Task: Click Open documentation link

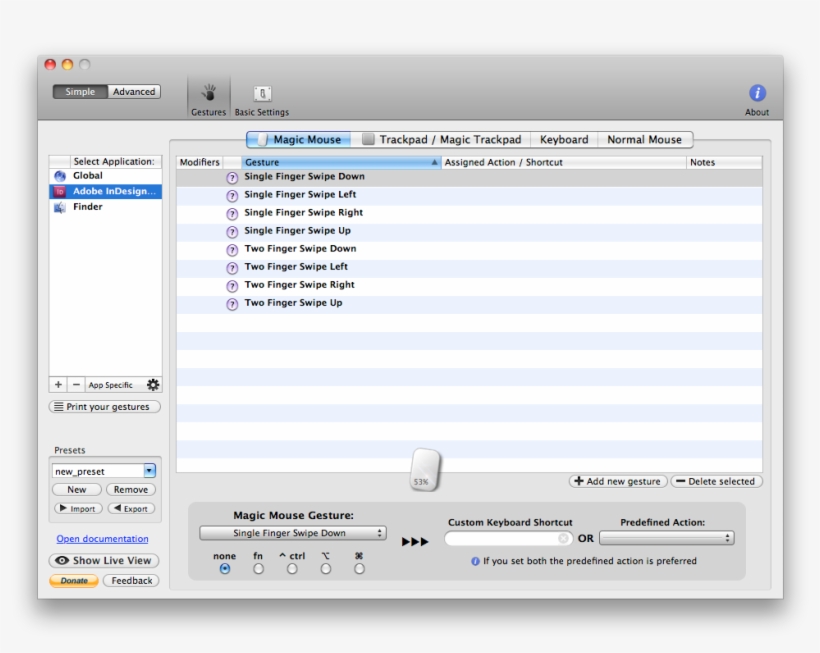Action: (x=103, y=539)
